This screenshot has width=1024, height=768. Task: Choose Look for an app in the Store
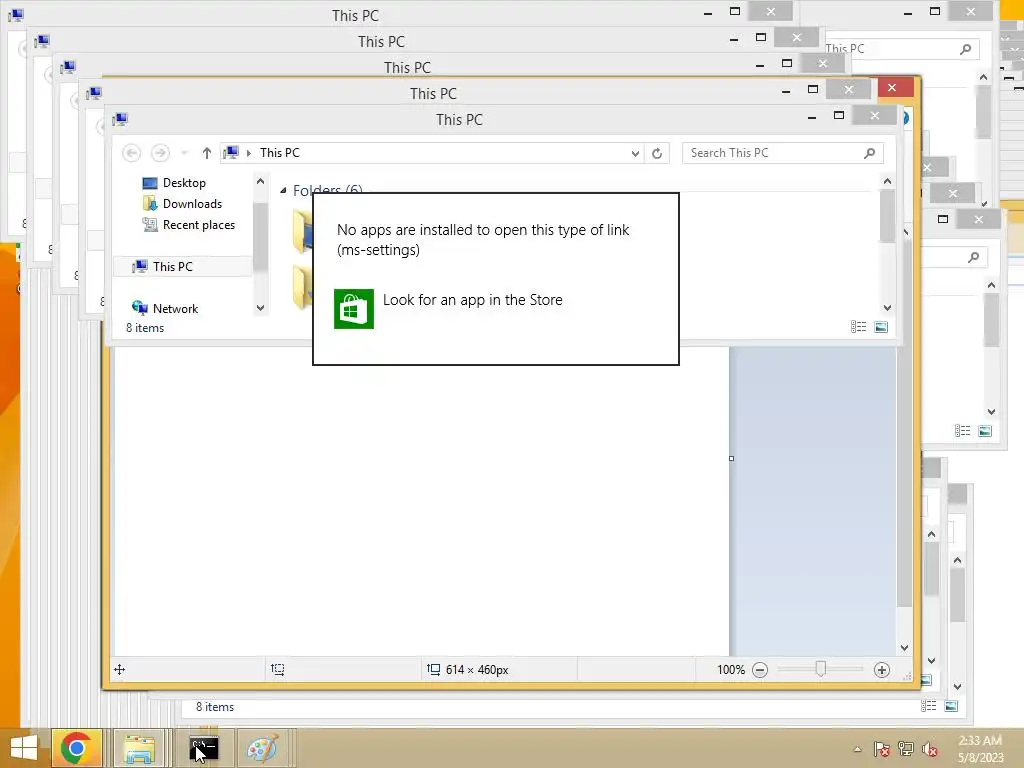(472, 300)
